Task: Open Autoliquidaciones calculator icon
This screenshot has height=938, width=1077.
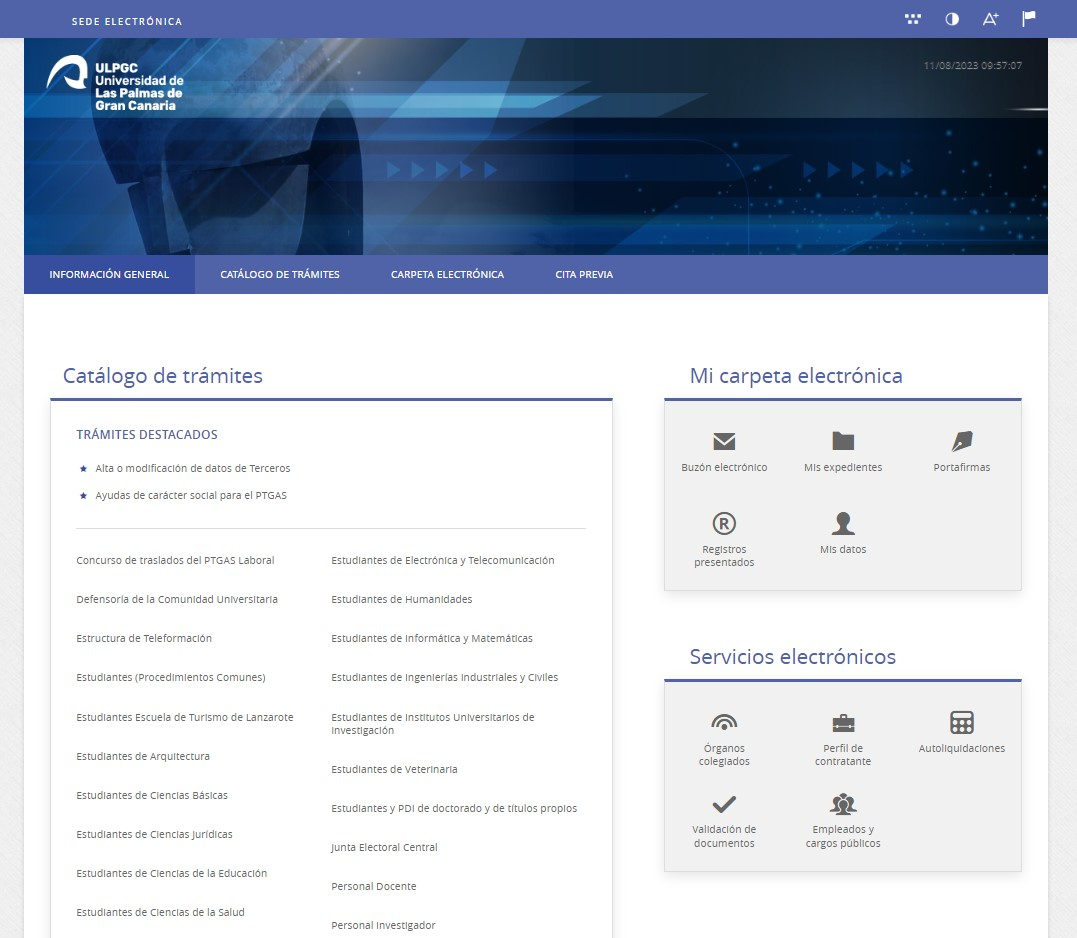Action: (962, 722)
